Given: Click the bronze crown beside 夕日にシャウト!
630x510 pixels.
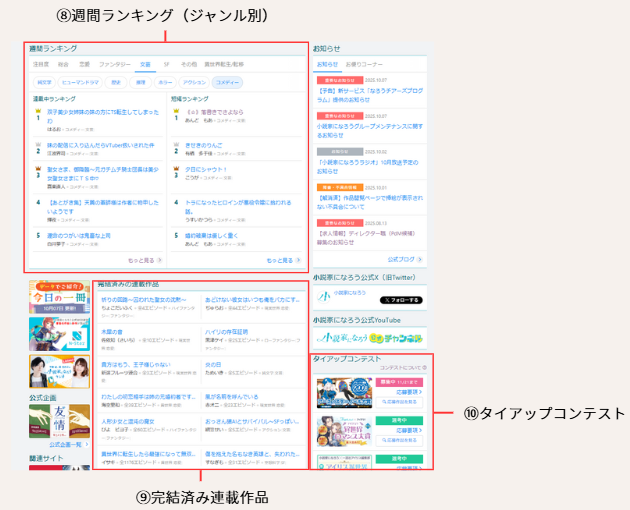Looking at the screenshot, I should click(x=176, y=171).
